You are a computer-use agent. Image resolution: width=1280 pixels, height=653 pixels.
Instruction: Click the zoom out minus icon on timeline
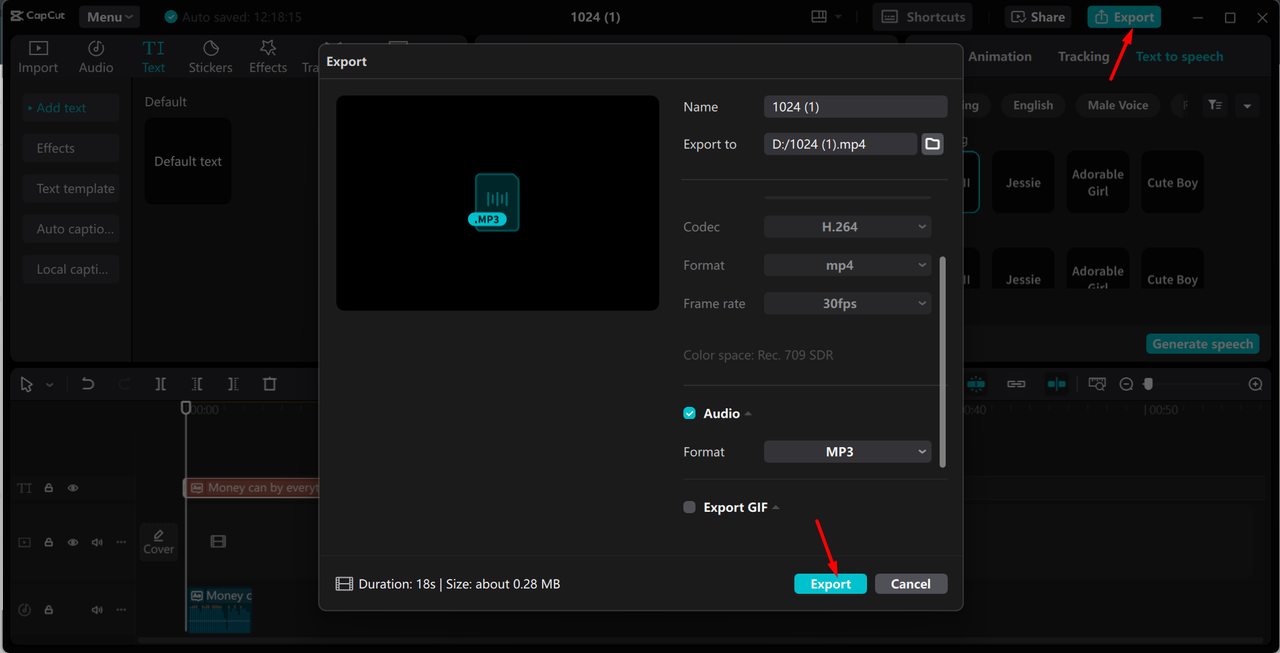(1126, 384)
